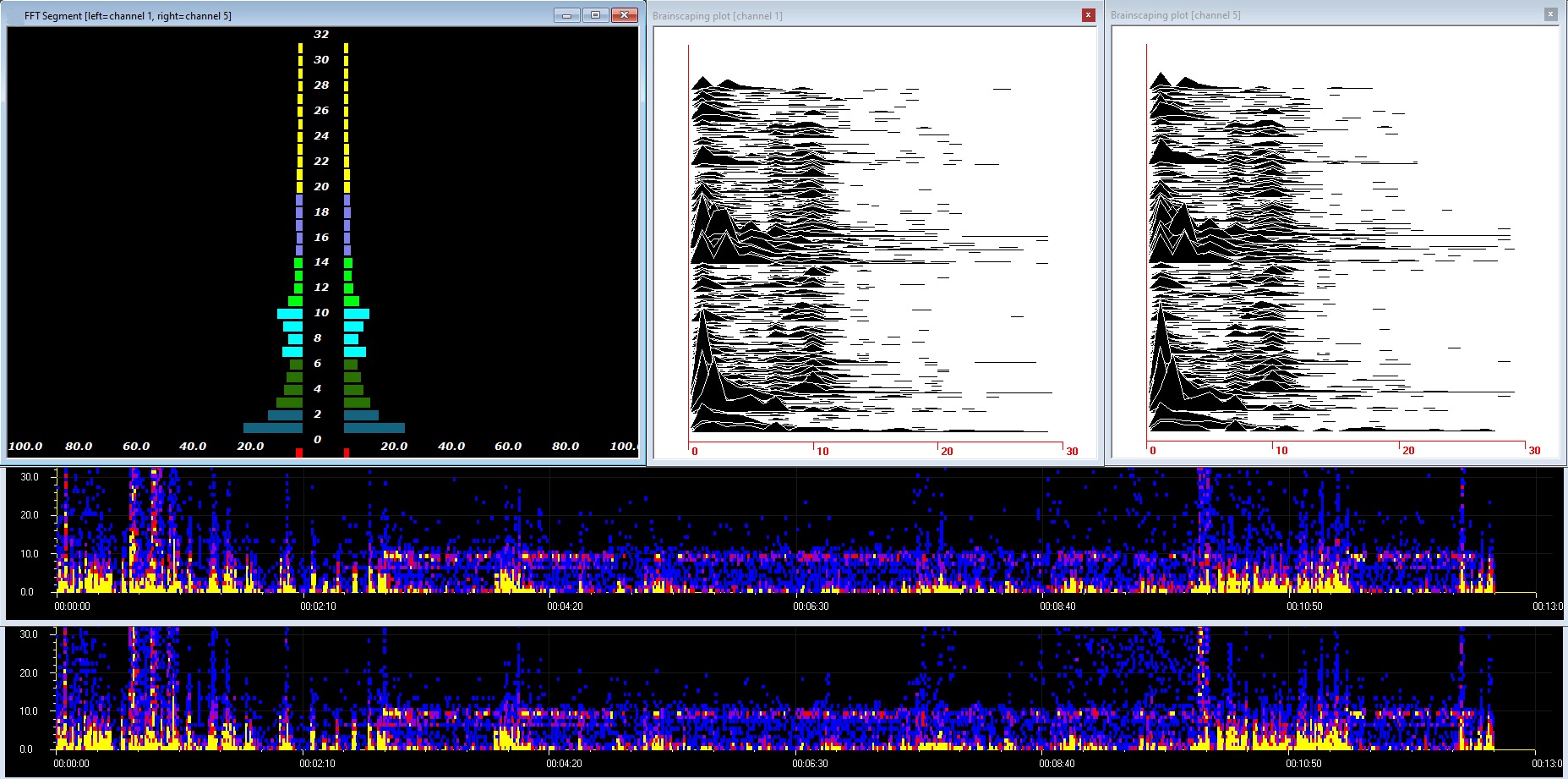
Task: Click the right red marker below FFT bars
Action: click(x=347, y=453)
